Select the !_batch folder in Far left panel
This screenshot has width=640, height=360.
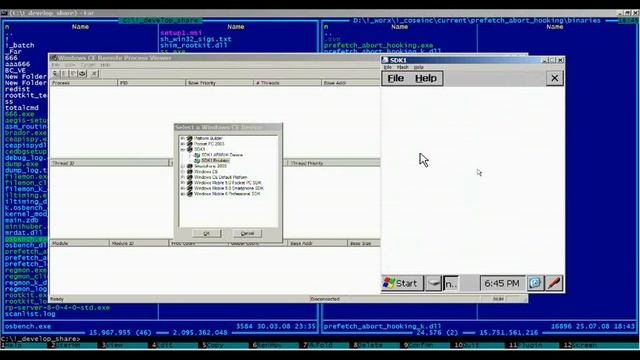[20, 45]
